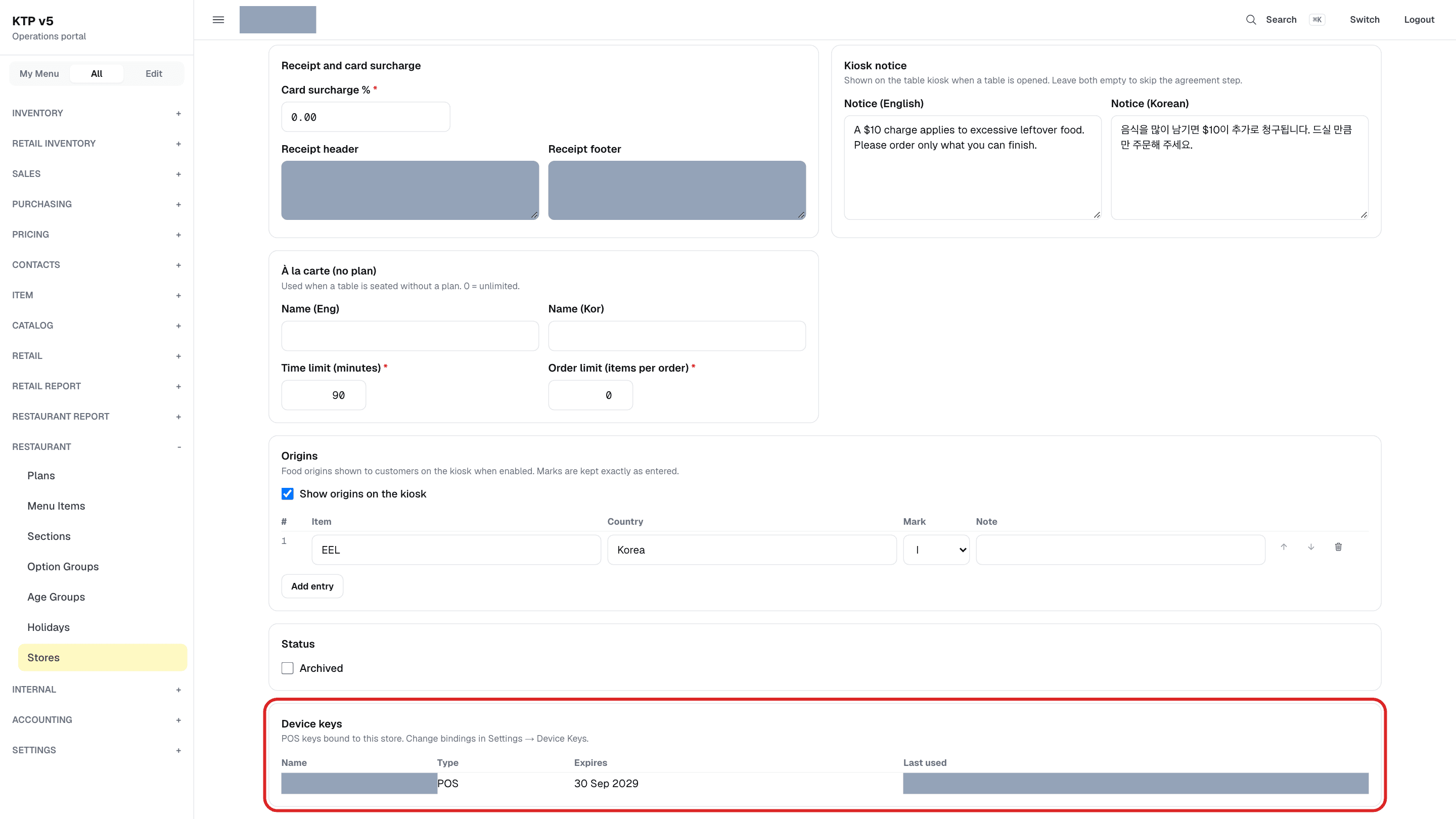Open the Sections page
Screen dimensions: 1456x819
pyautogui.click(x=102, y=536)
